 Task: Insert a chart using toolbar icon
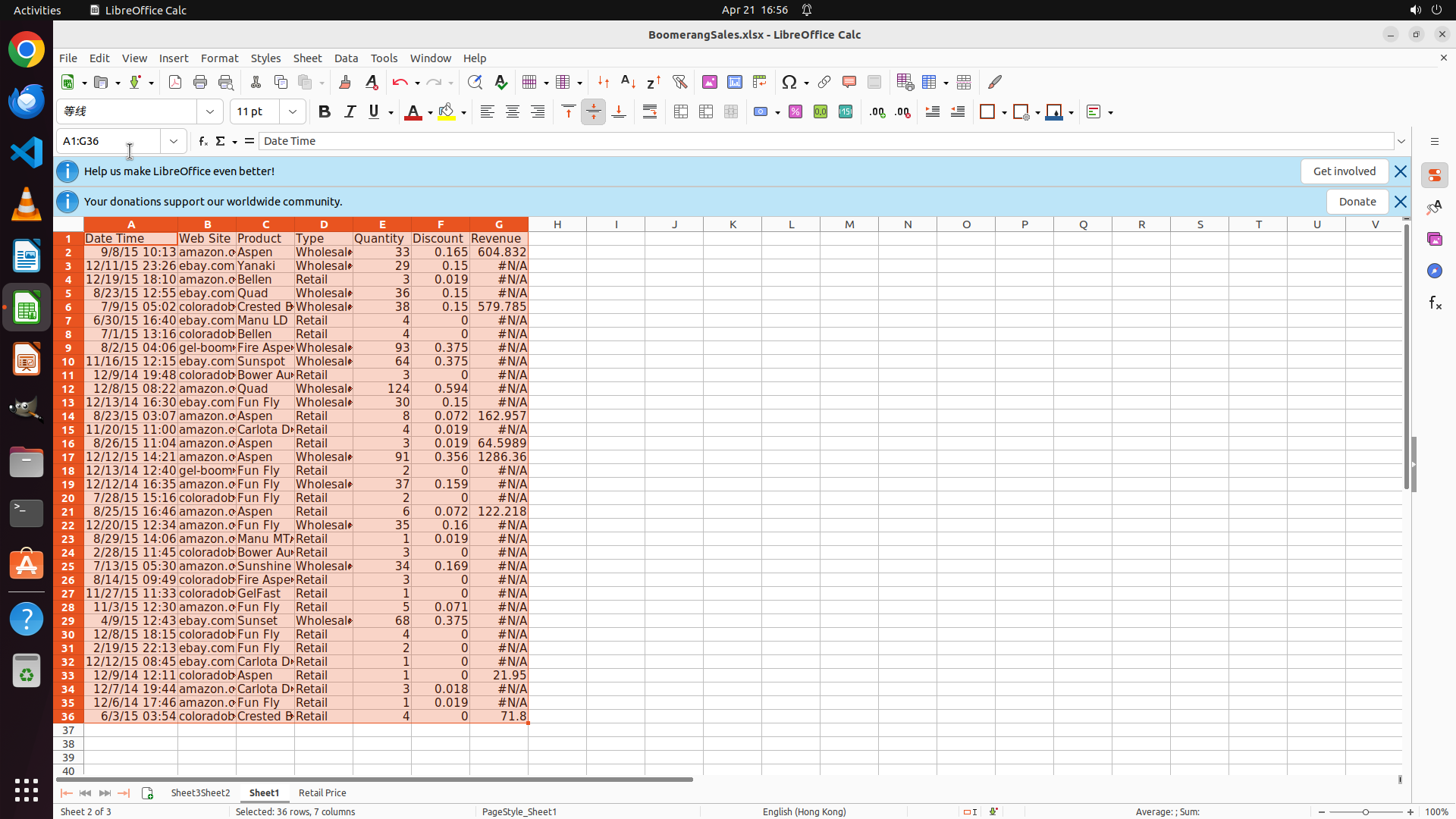coord(734,82)
